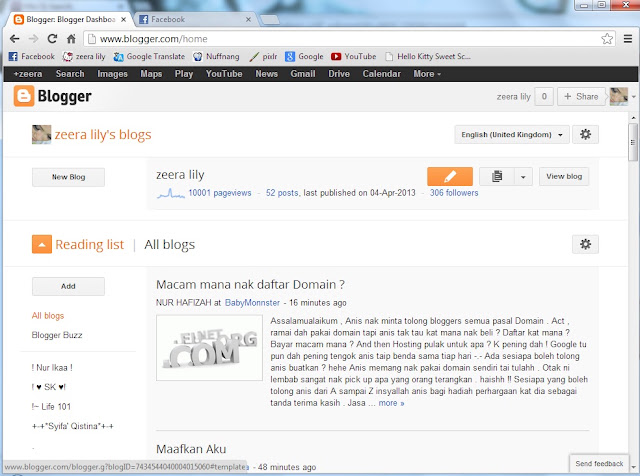Viewport: 640px width, 476px height.
Task: Open the zeera lily bookmark
Action: pyautogui.click(x=84, y=56)
